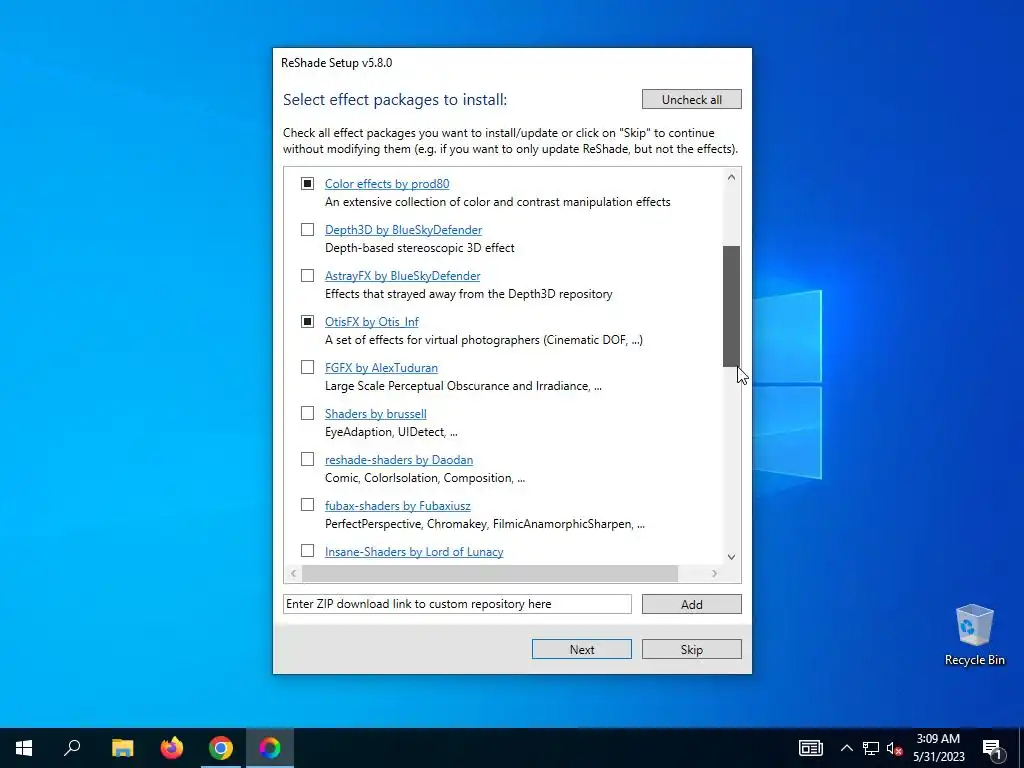
Task: Select the 'PerfectPerspective, Chromakey' description
Action: (x=485, y=524)
